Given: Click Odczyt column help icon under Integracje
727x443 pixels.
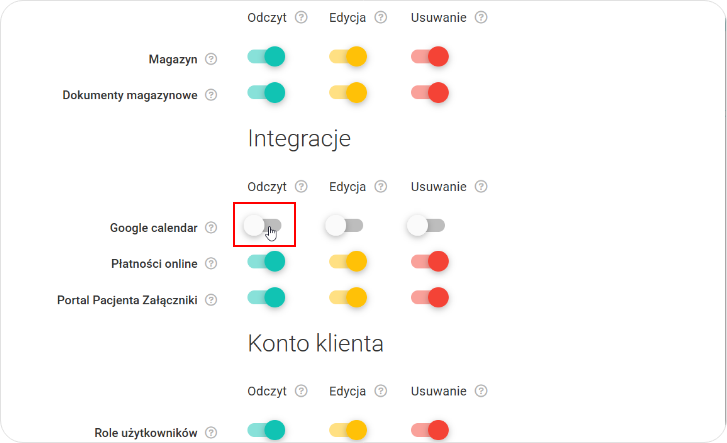Looking at the screenshot, I should [301, 186].
